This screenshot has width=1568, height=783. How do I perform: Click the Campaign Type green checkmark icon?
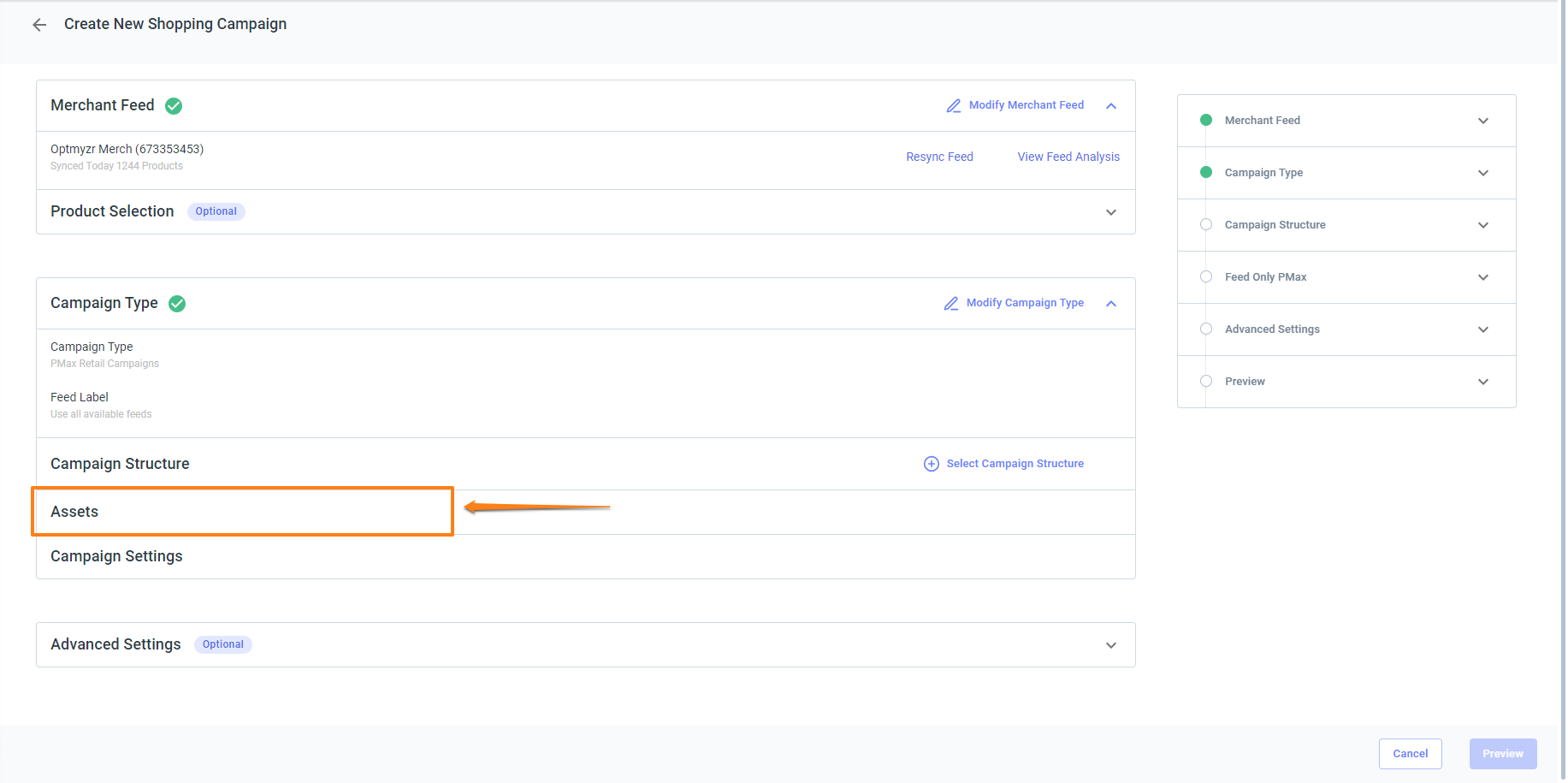(177, 304)
